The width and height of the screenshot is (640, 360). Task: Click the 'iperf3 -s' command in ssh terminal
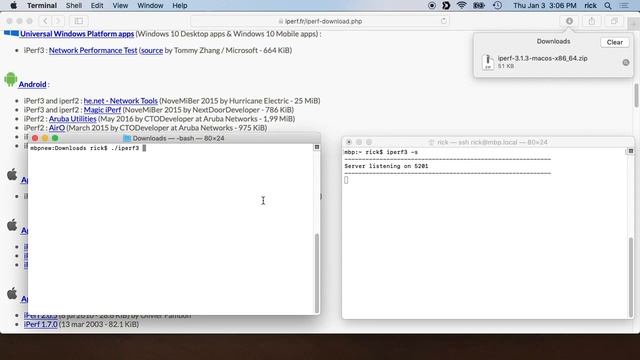click(x=402, y=152)
